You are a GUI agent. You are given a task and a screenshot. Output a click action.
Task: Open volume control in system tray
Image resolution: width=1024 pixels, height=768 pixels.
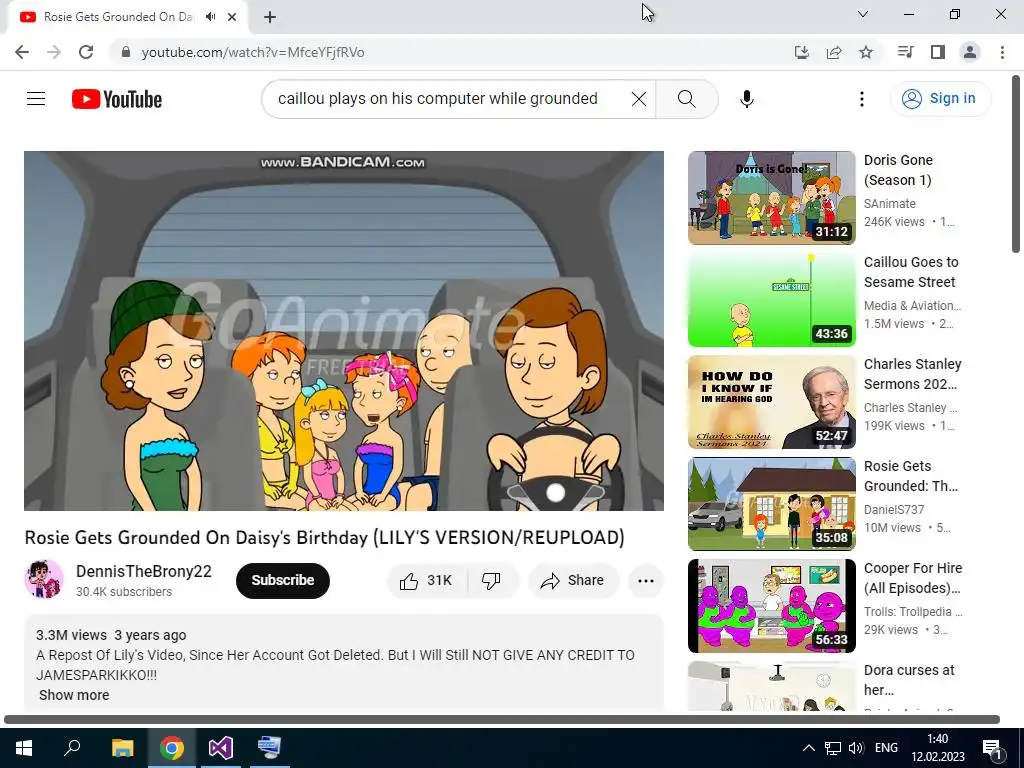pos(856,748)
